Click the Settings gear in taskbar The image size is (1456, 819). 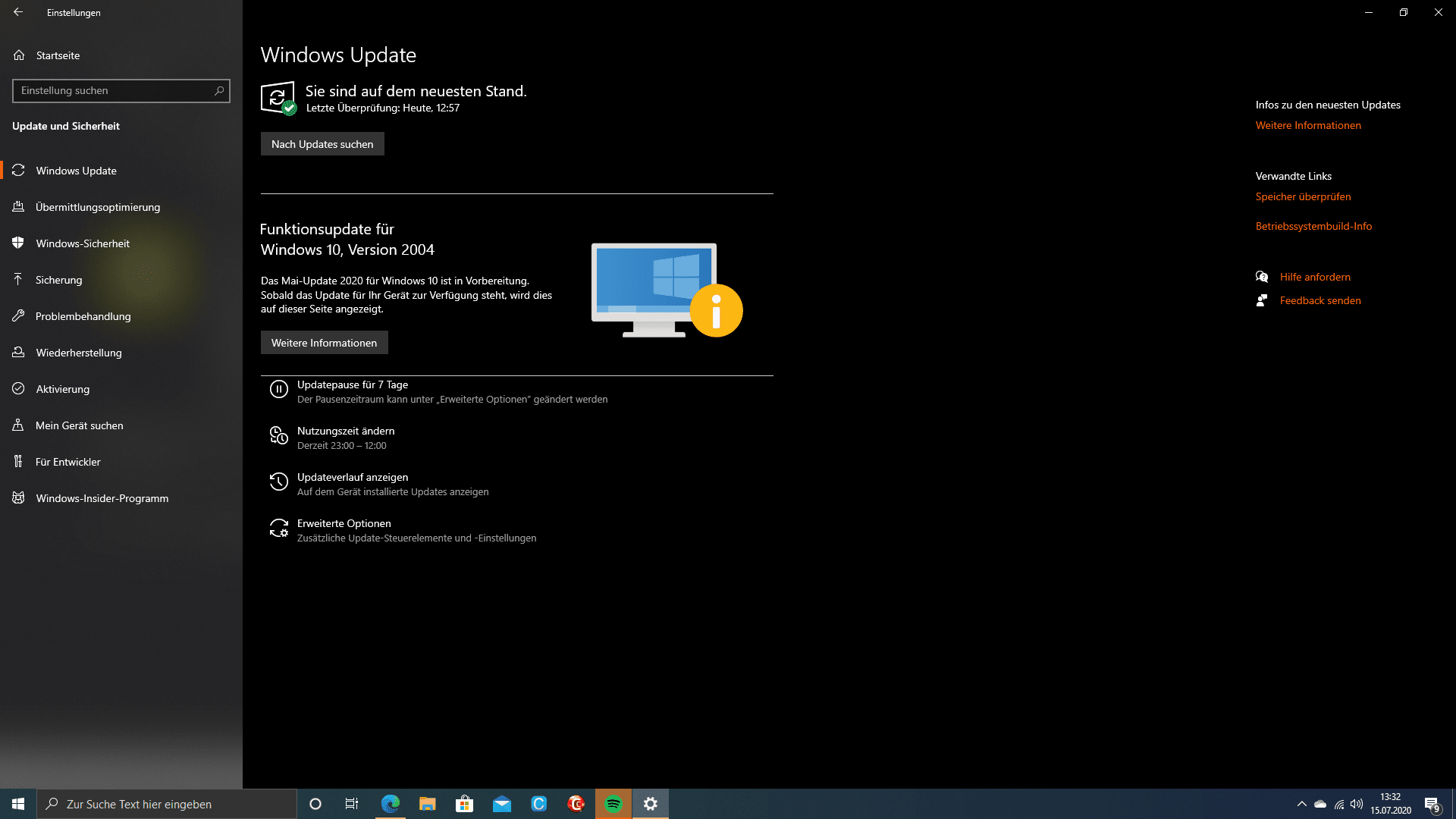click(x=651, y=804)
